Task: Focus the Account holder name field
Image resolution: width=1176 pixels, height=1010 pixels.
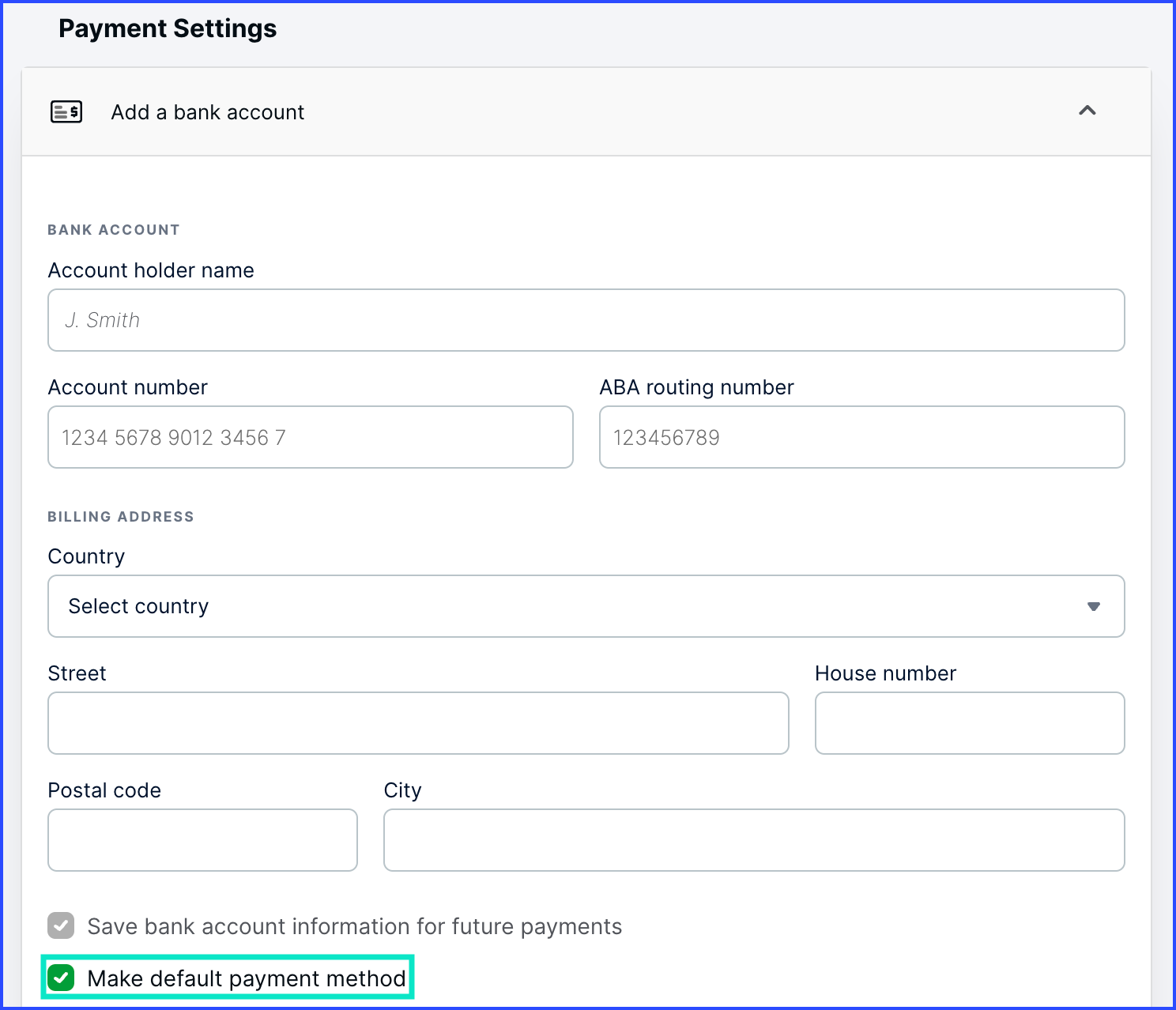Action: click(x=586, y=320)
